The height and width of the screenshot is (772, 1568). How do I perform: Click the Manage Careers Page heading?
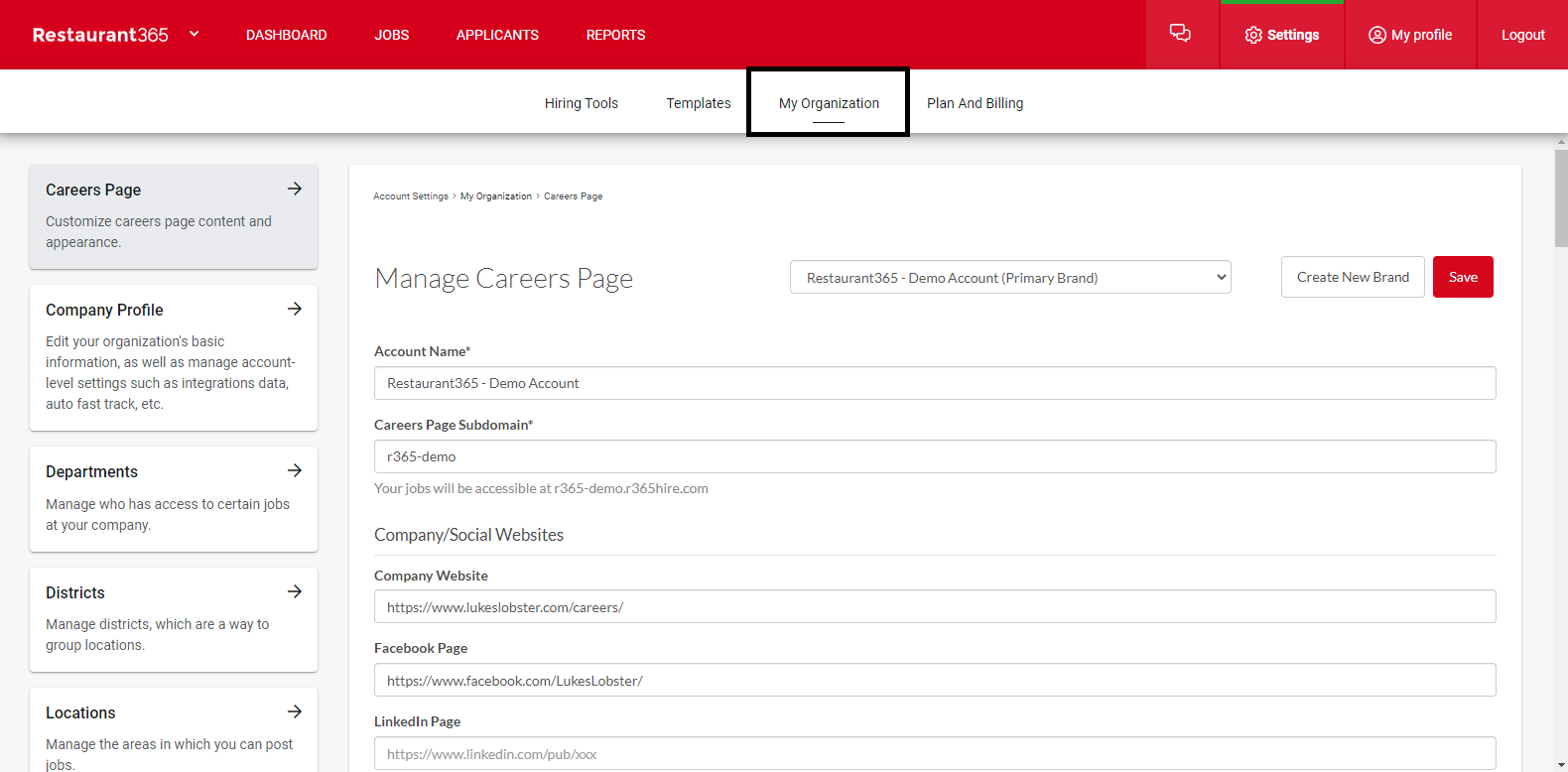click(504, 278)
